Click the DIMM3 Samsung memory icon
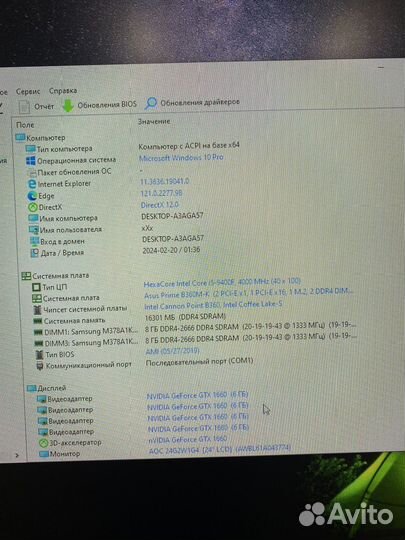Image resolution: width=405 pixels, height=540 pixels. (x=39, y=344)
